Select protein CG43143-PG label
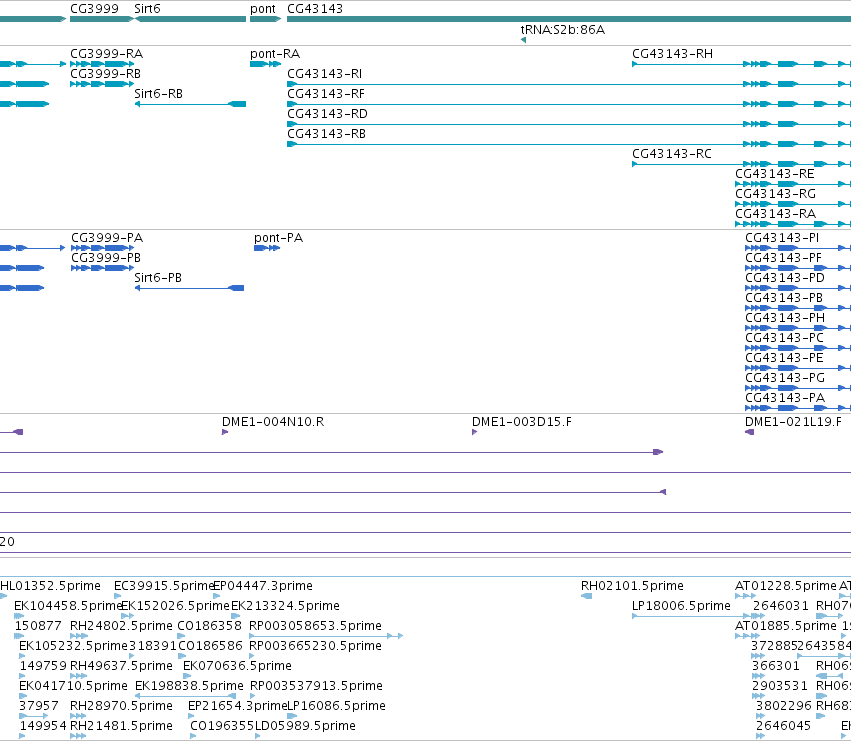 (785, 378)
